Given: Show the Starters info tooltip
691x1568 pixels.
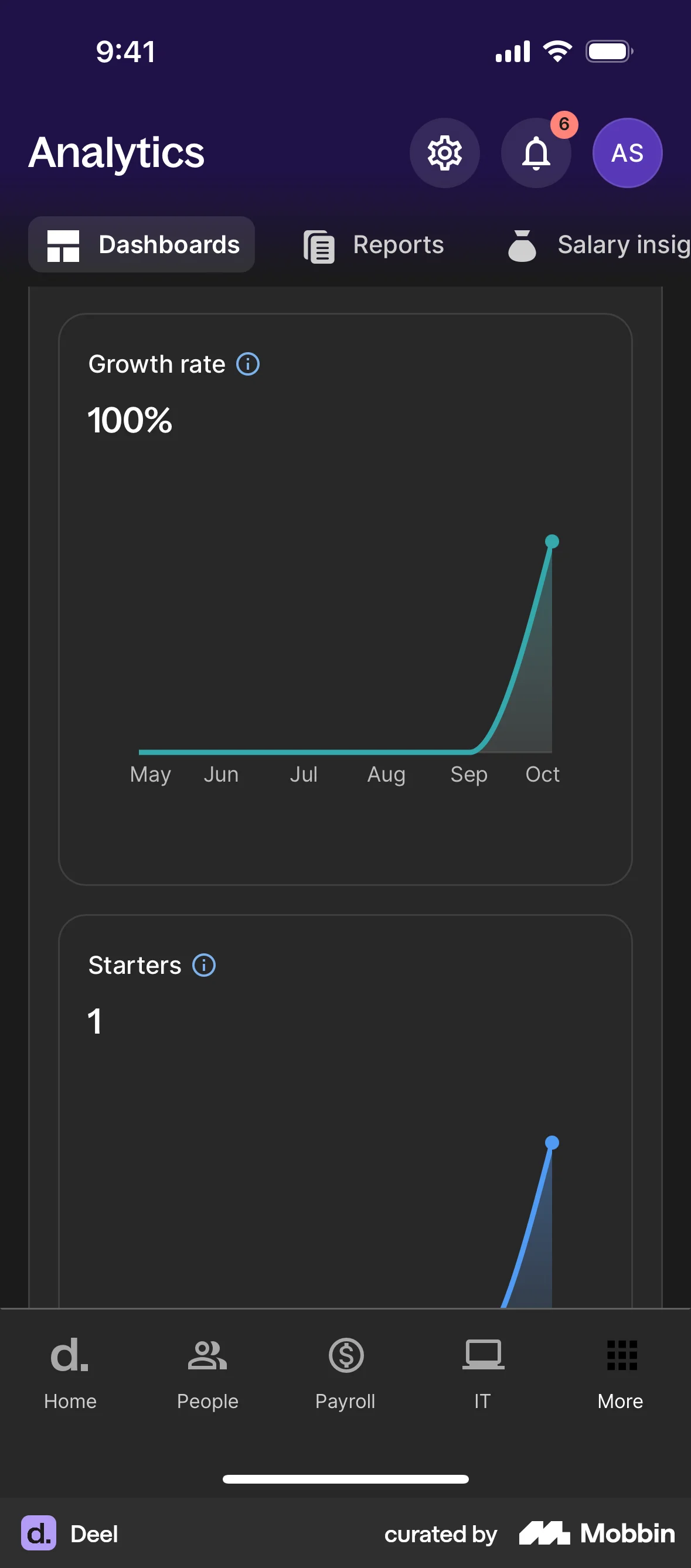Looking at the screenshot, I should point(204,965).
